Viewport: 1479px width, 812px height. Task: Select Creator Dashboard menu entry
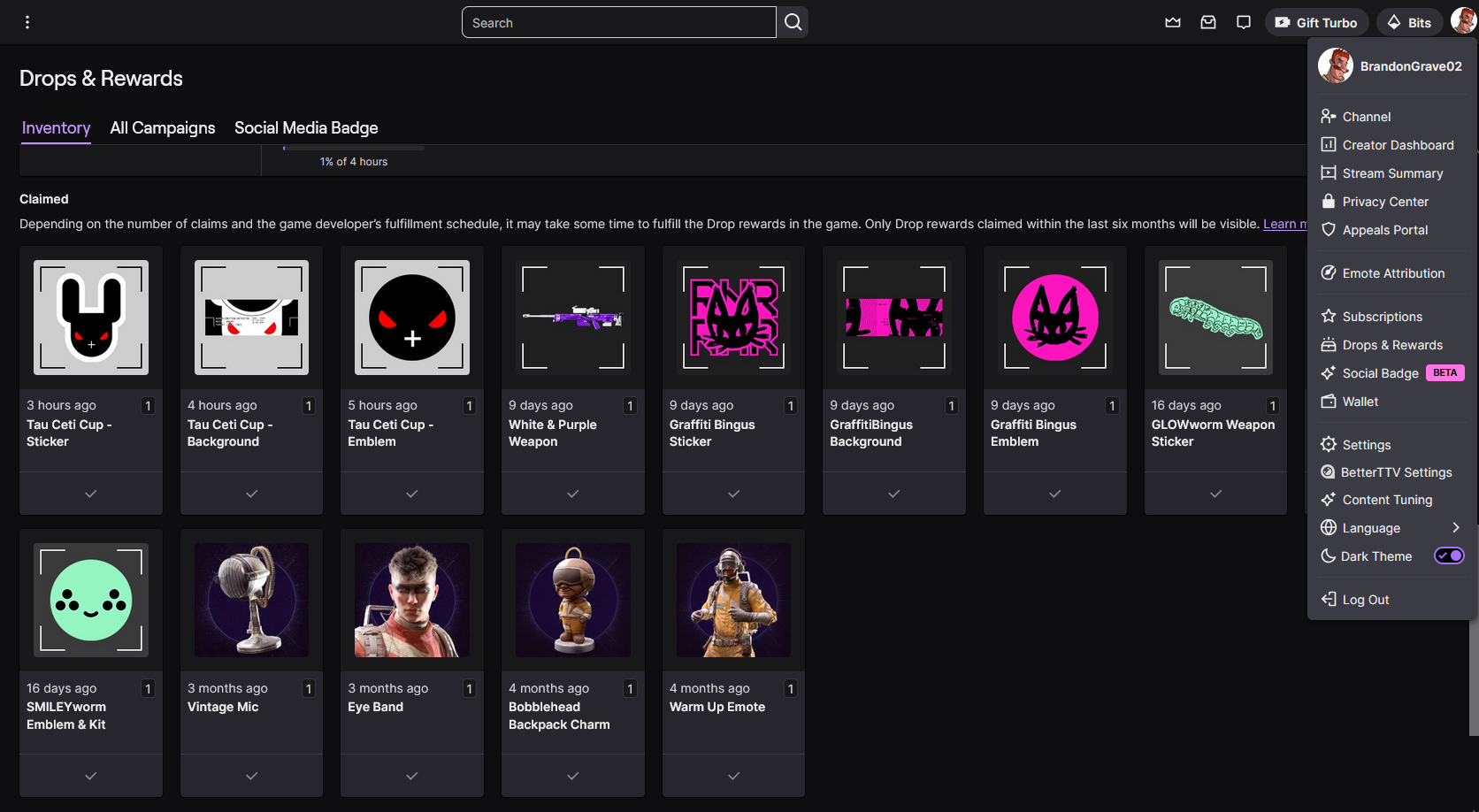pos(1398,145)
